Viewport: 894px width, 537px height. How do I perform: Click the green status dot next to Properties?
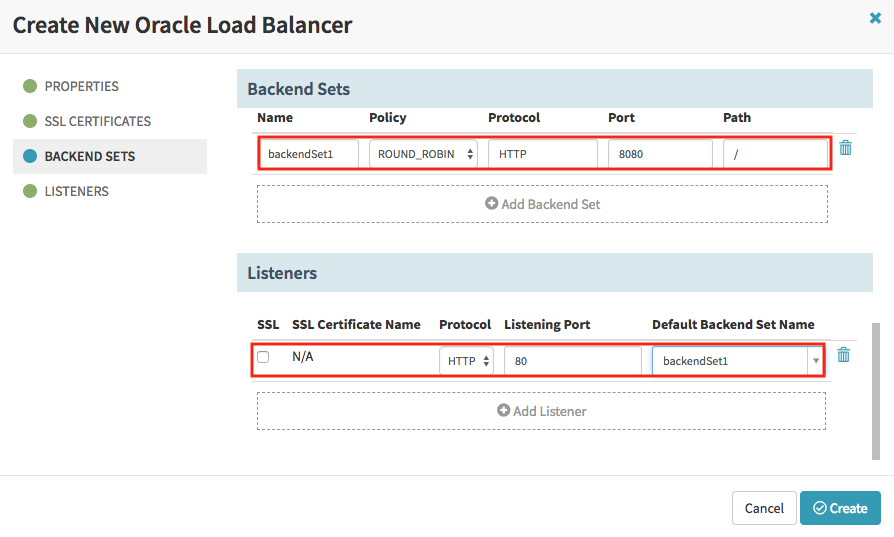[30, 86]
